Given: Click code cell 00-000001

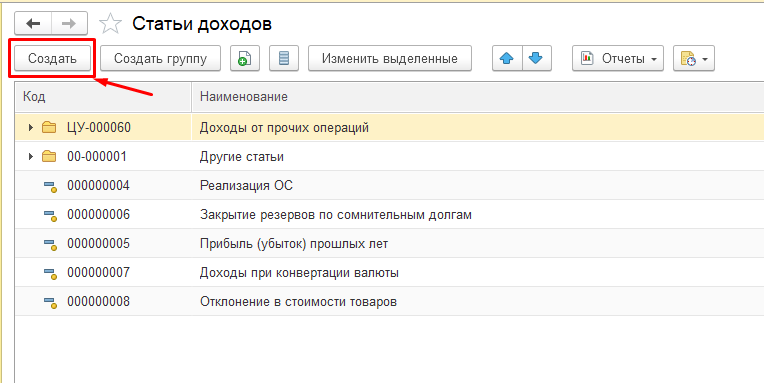Looking at the screenshot, I should point(97,156).
